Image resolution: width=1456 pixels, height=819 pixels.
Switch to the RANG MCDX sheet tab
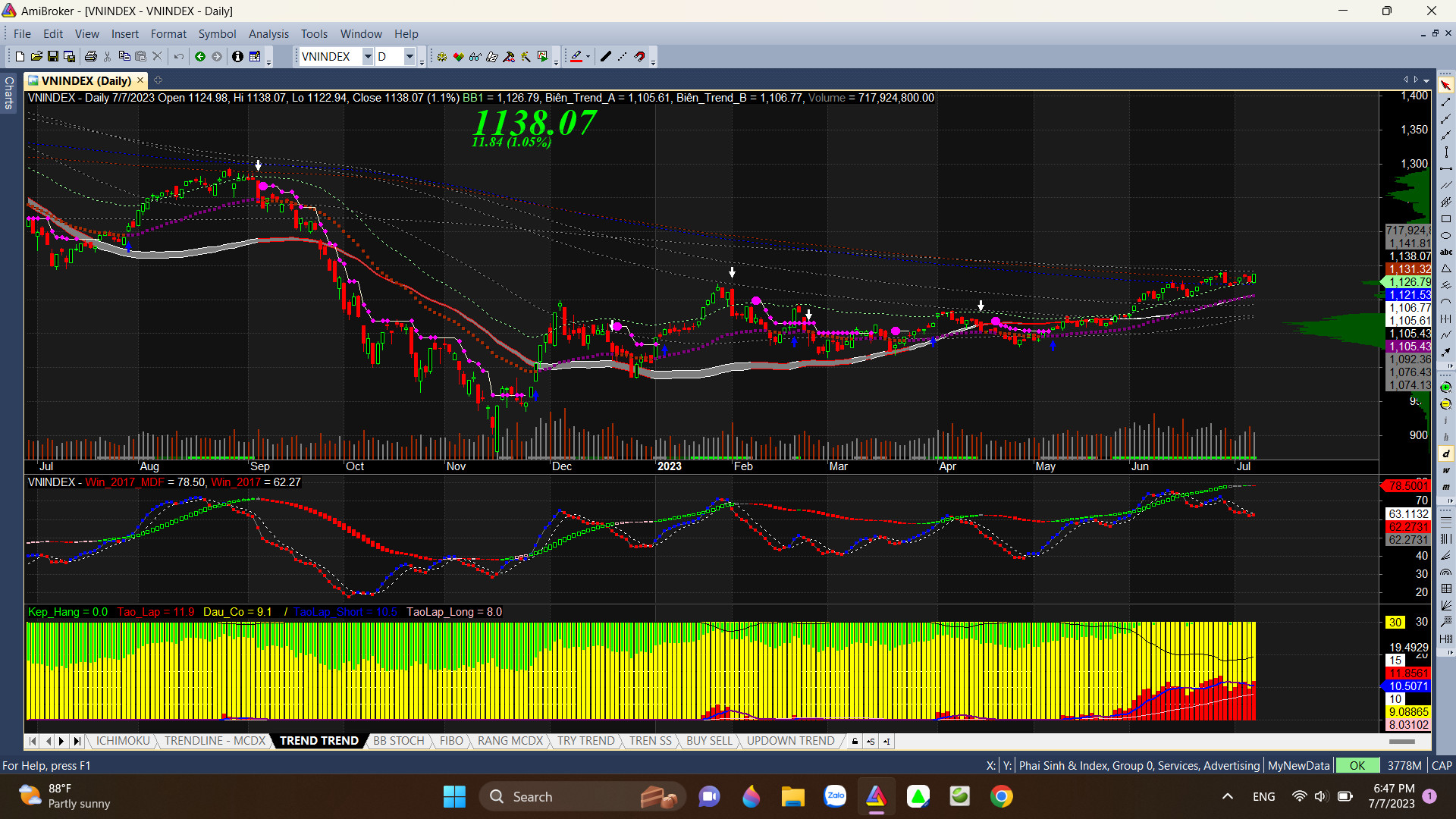point(510,741)
